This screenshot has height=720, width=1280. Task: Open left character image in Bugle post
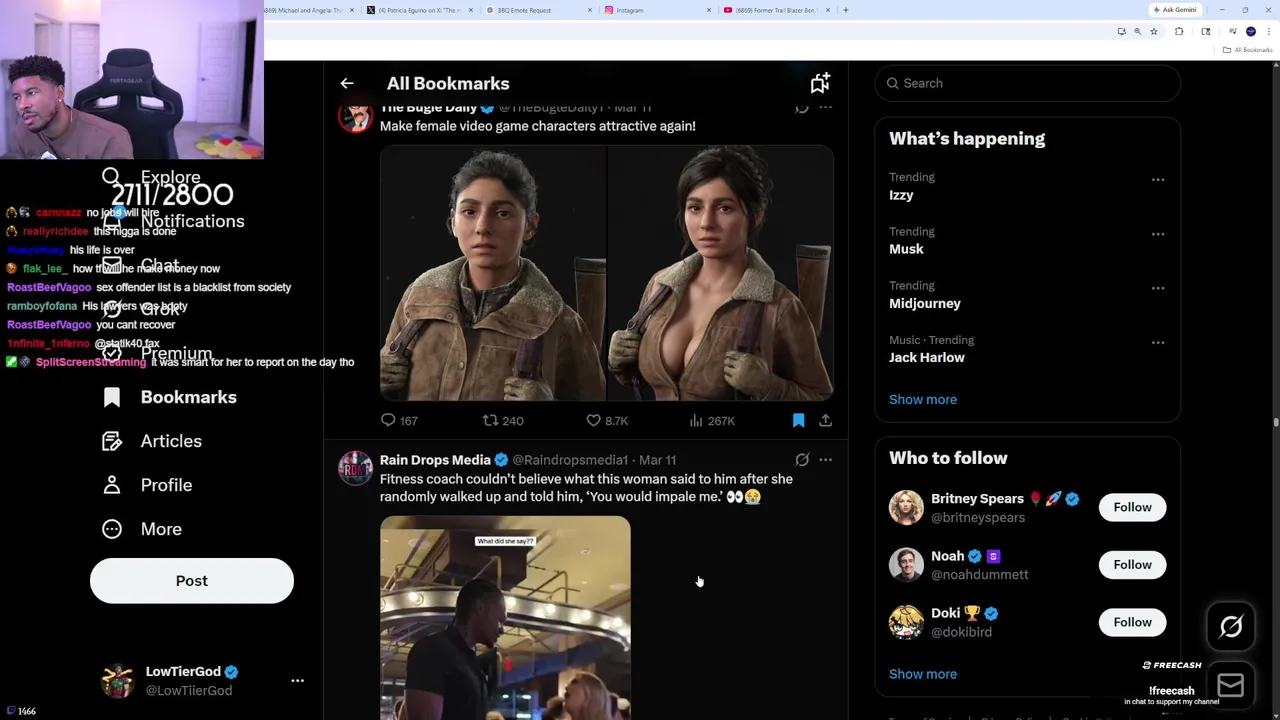[493, 273]
